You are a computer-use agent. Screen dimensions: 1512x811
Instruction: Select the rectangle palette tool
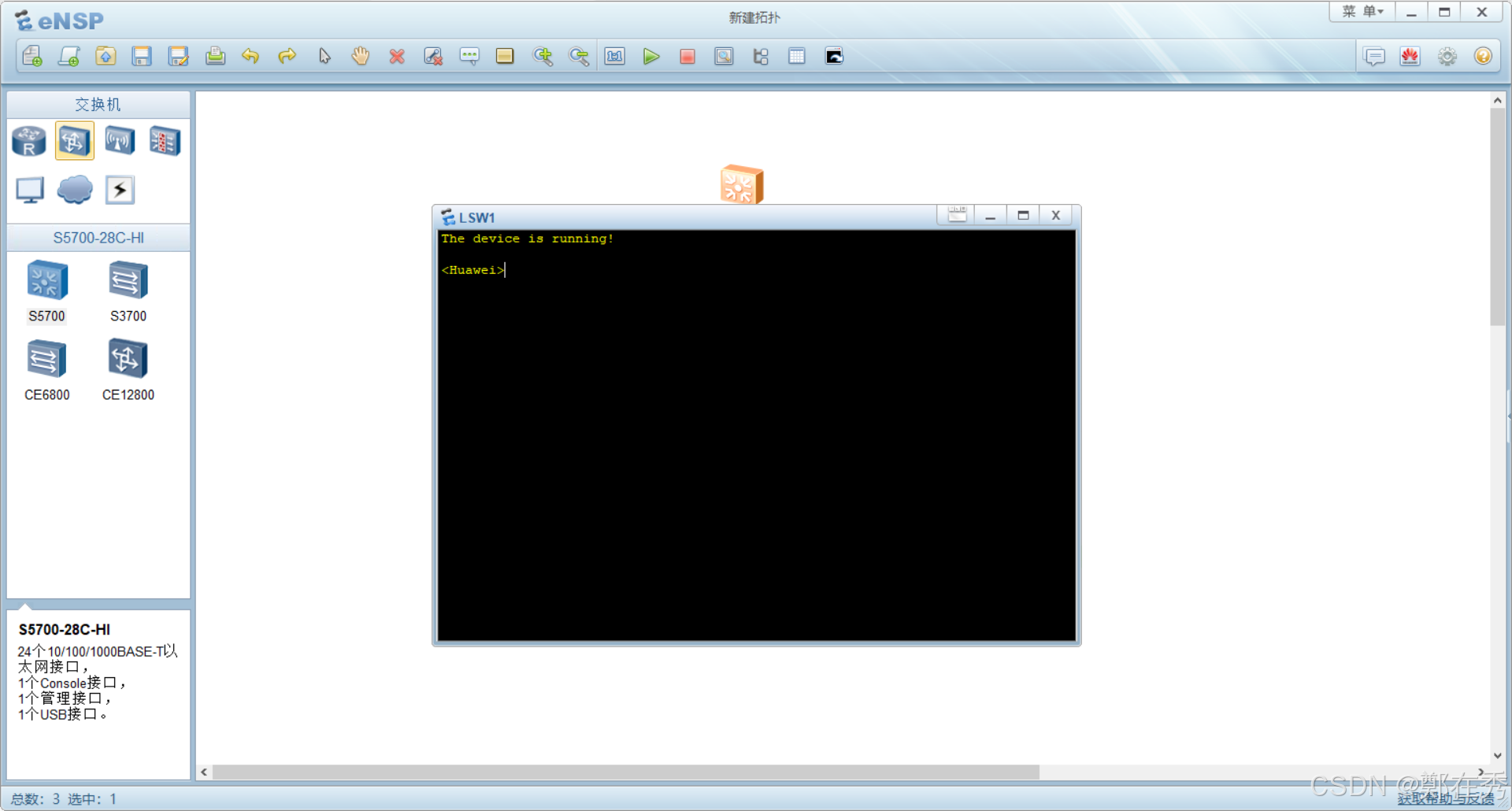point(505,56)
